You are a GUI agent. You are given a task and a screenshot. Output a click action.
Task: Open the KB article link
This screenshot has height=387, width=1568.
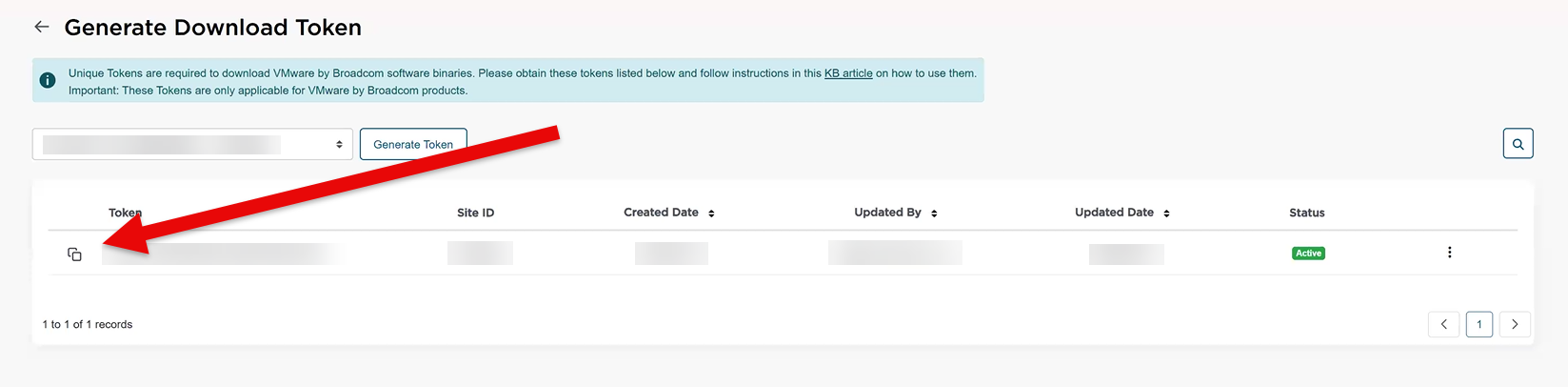coord(848,73)
